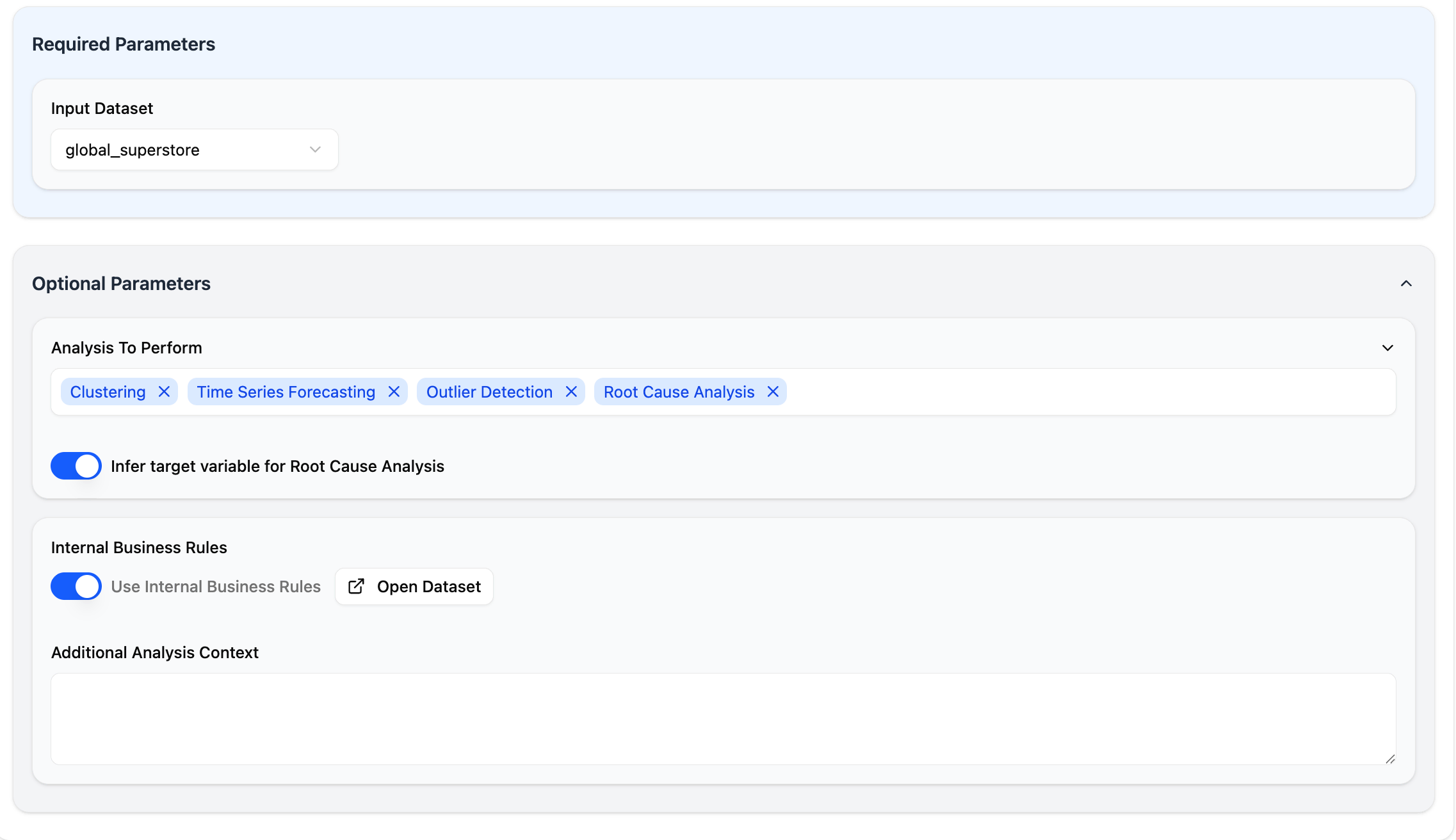Click the Time Series Forecasting tag label
Screen dimensions: 1456x840
[284, 391]
